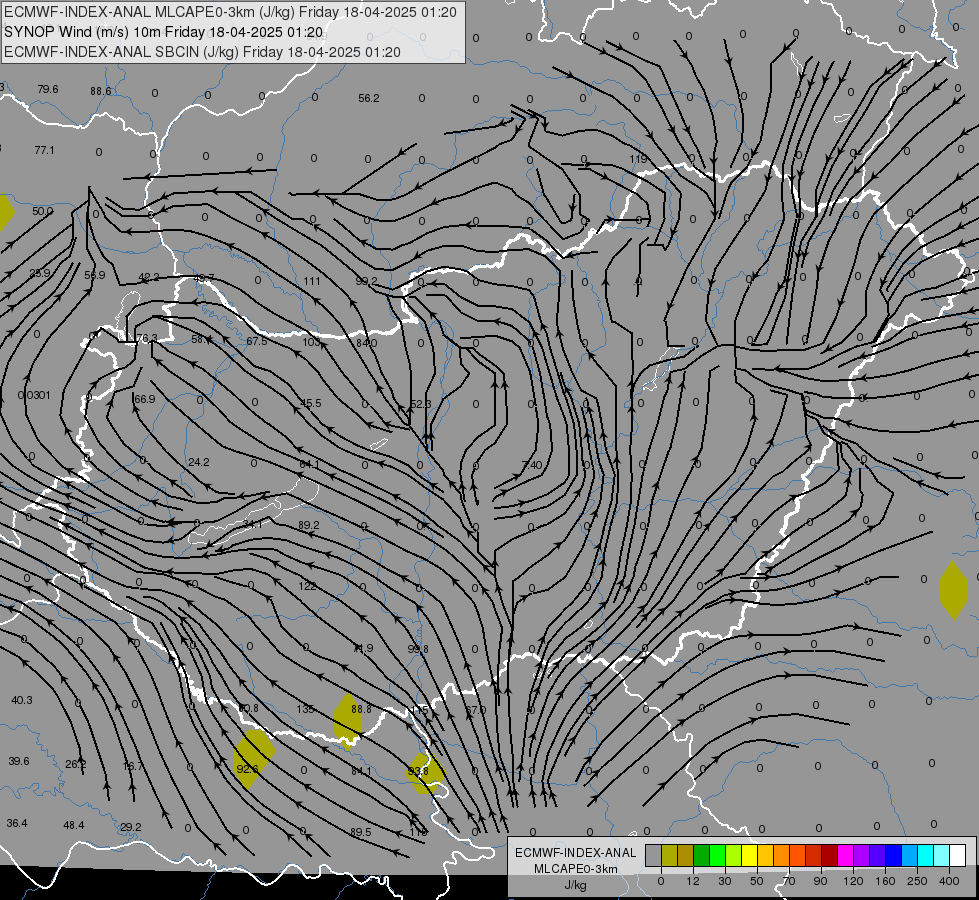The width and height of the screenshot is (979, 900).
Task: Click the map value 89.5
Action: tap(361, 832)
